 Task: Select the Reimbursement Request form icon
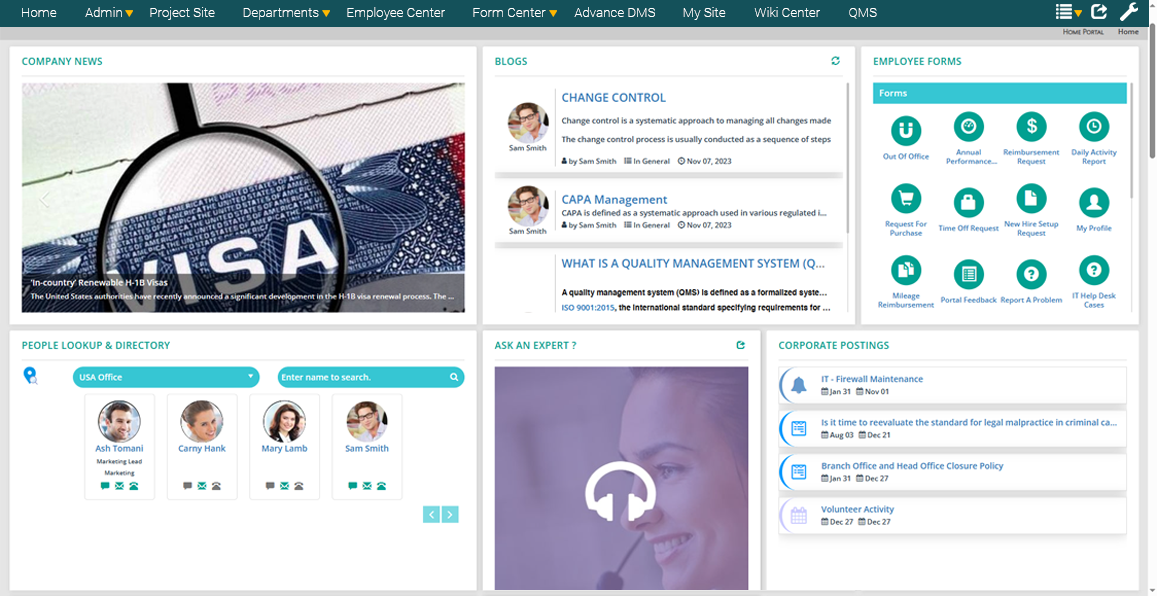(x=1031, y=131)
